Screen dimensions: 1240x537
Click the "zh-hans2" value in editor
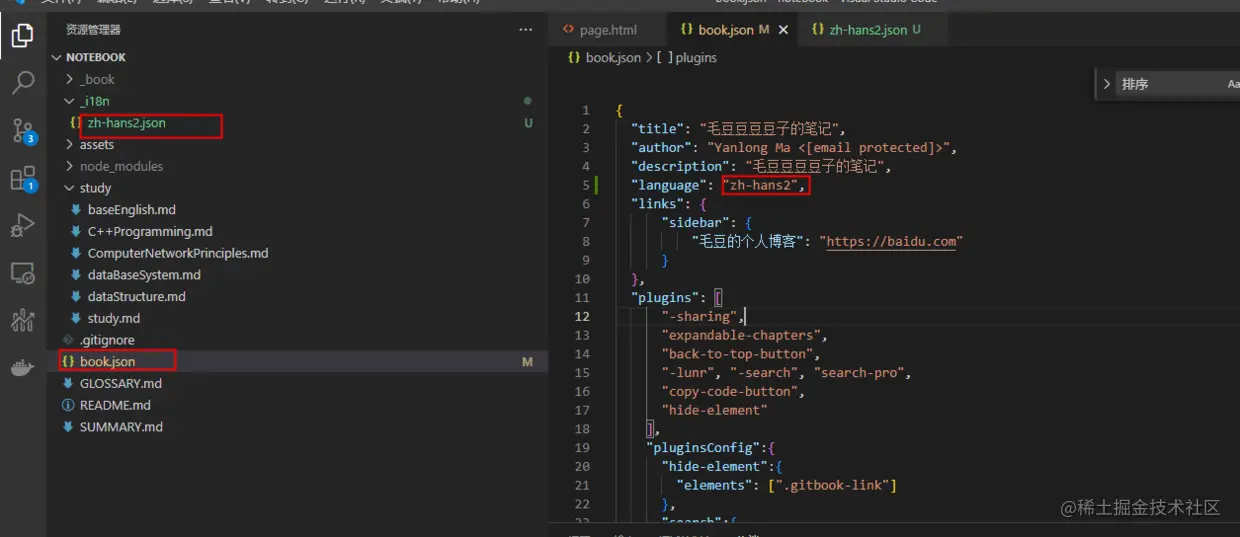coord(760,185)
